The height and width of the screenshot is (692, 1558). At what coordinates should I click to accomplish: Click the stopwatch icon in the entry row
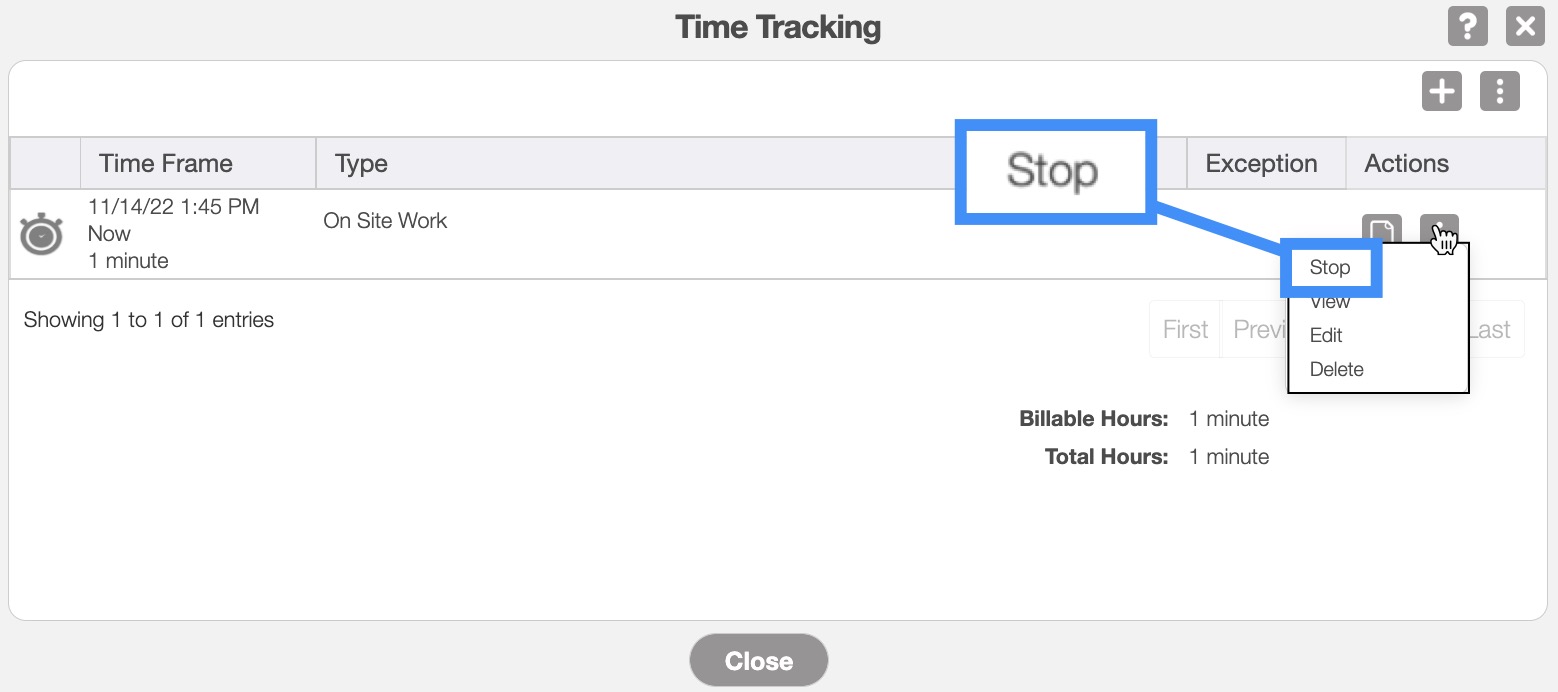41,234
